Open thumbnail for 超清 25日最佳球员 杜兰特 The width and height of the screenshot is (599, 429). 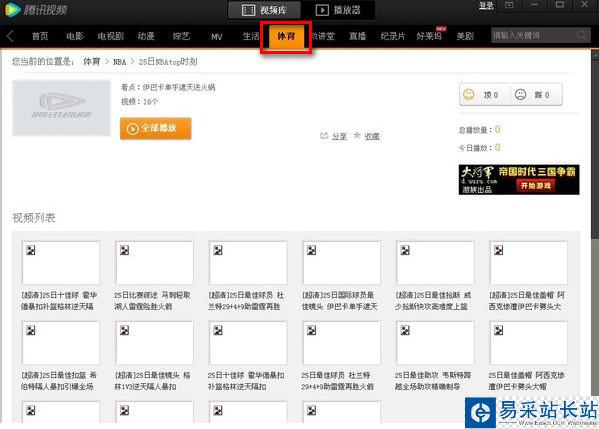click(248, 263)
